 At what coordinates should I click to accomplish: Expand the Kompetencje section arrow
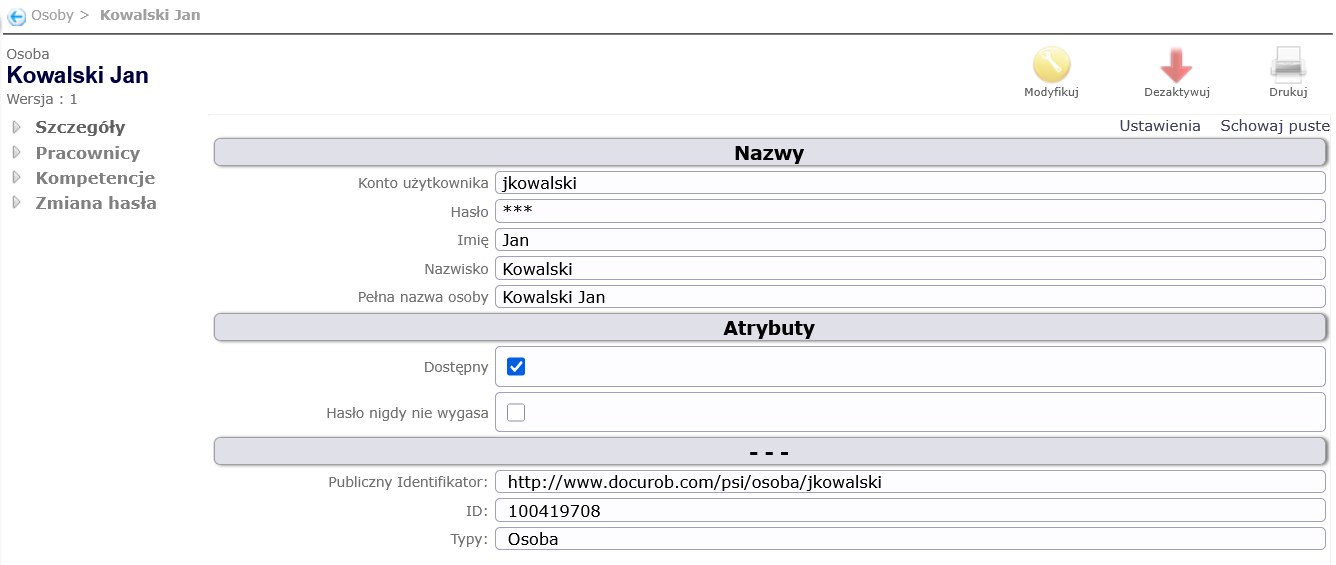16,178
